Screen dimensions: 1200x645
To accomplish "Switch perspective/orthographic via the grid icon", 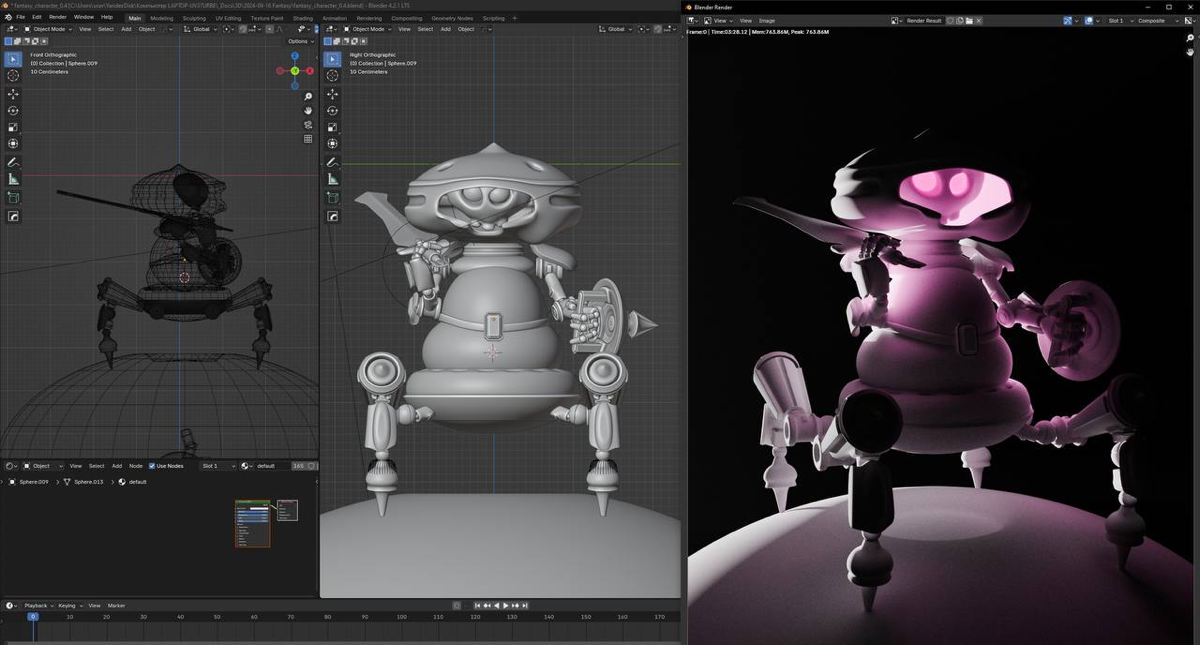I will point(308,139).
